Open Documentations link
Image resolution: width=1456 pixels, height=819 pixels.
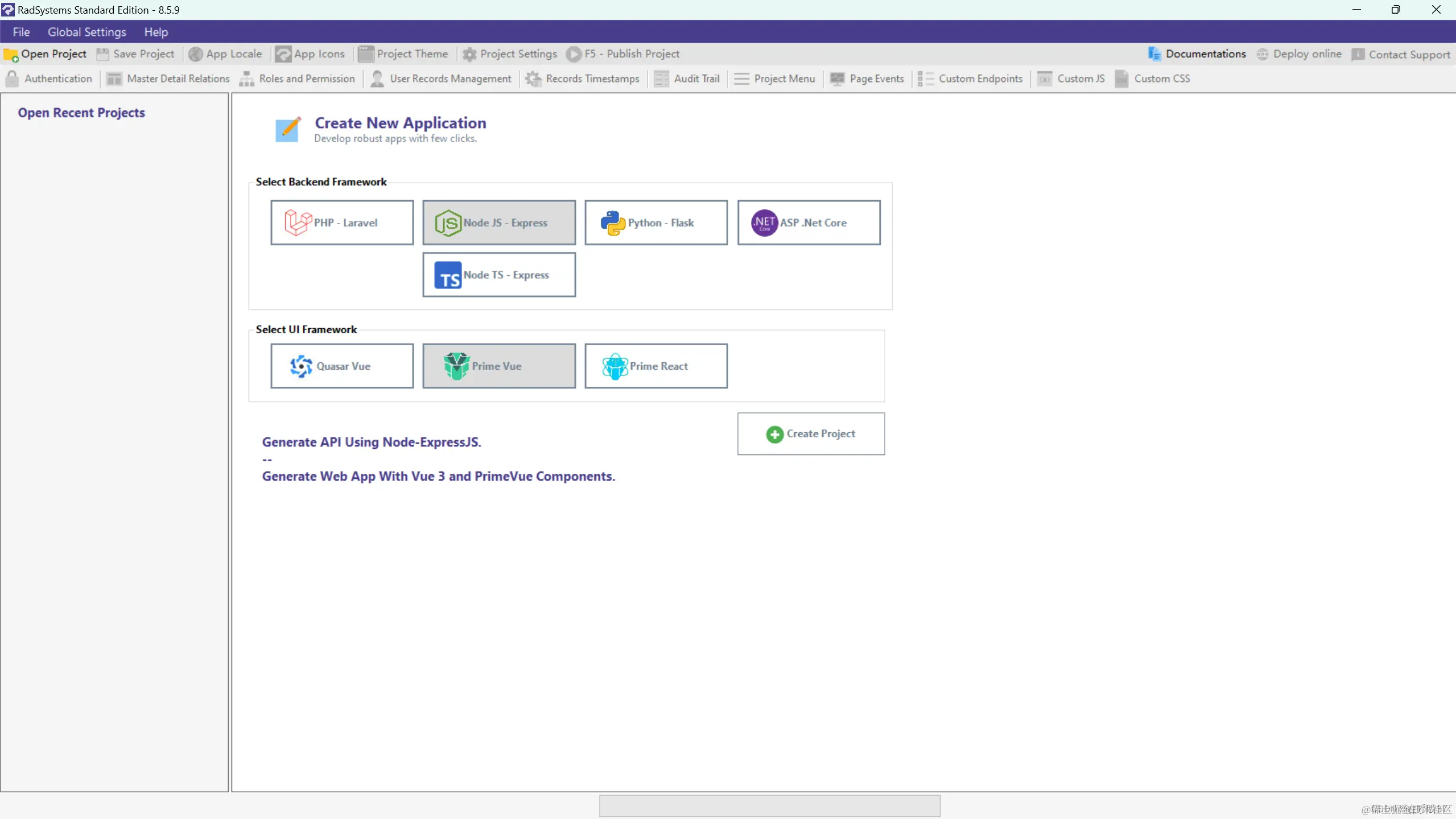point(1205,54)
